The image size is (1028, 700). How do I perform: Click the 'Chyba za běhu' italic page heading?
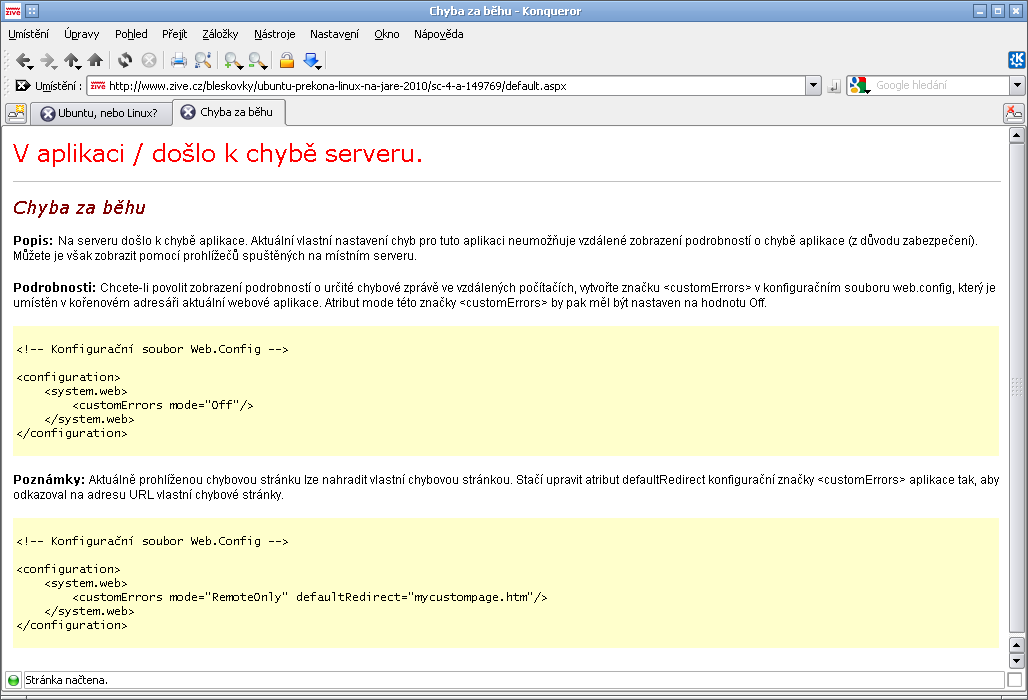(x=79, y=208)
